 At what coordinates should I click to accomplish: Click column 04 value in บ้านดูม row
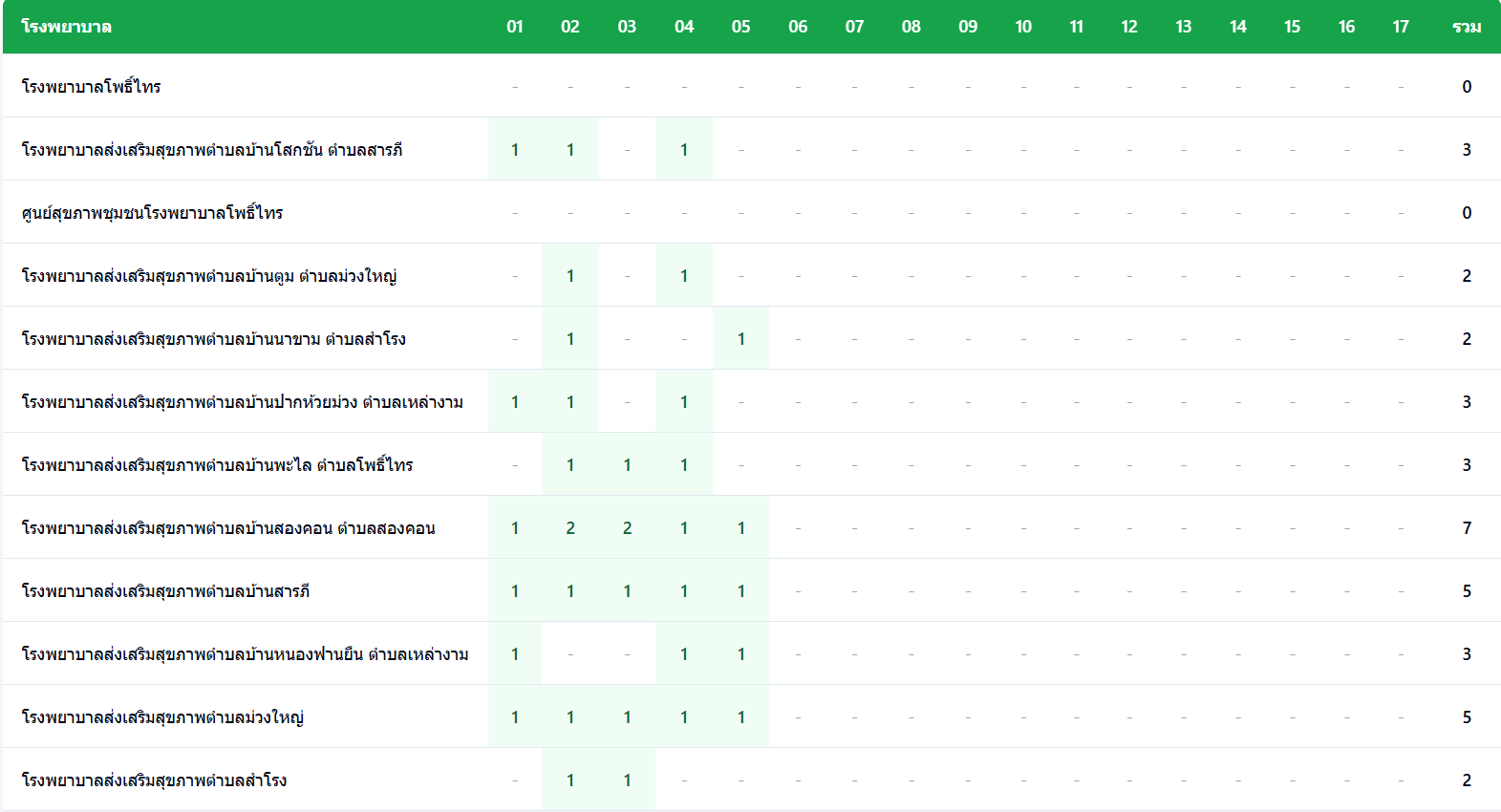pos(684,275)
